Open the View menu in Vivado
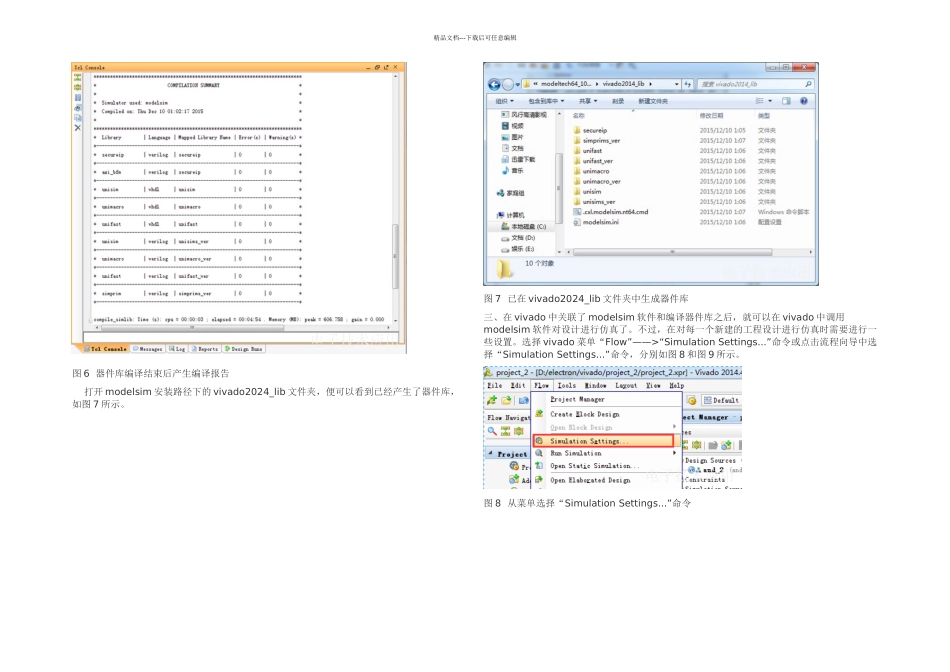The height and width of the screenshot is (672, 950). pyautogui.click(x=653, y=385)
